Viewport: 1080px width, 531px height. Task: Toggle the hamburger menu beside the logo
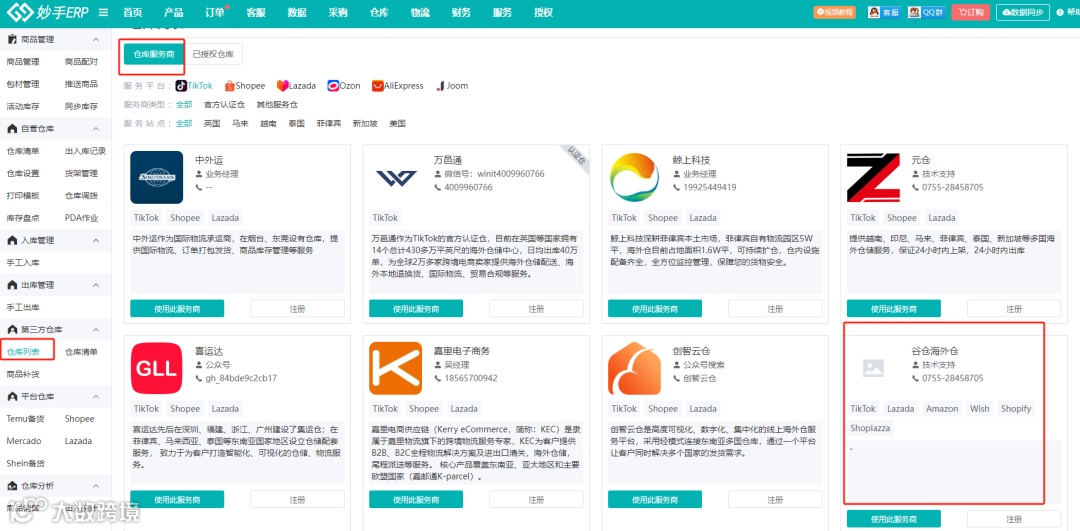coord(103,12)
